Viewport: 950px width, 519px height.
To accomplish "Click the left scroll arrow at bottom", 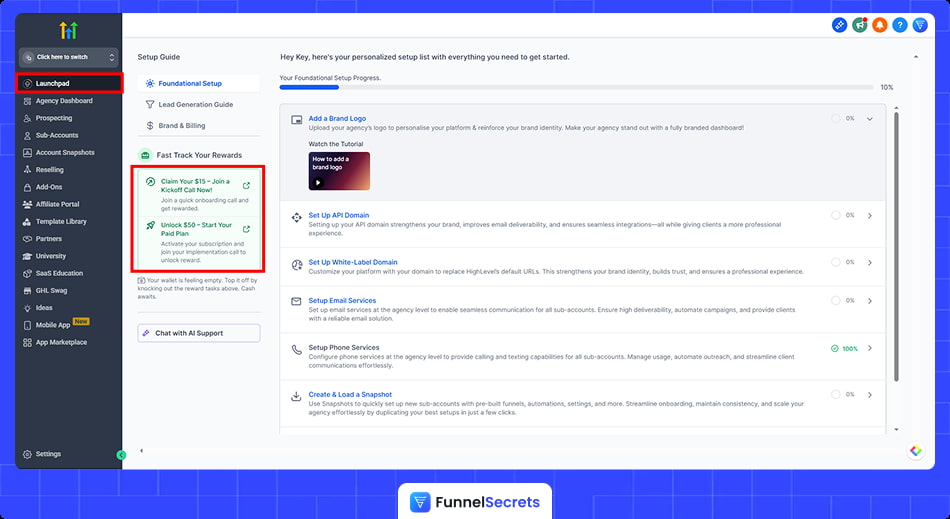I will point(141,451).
